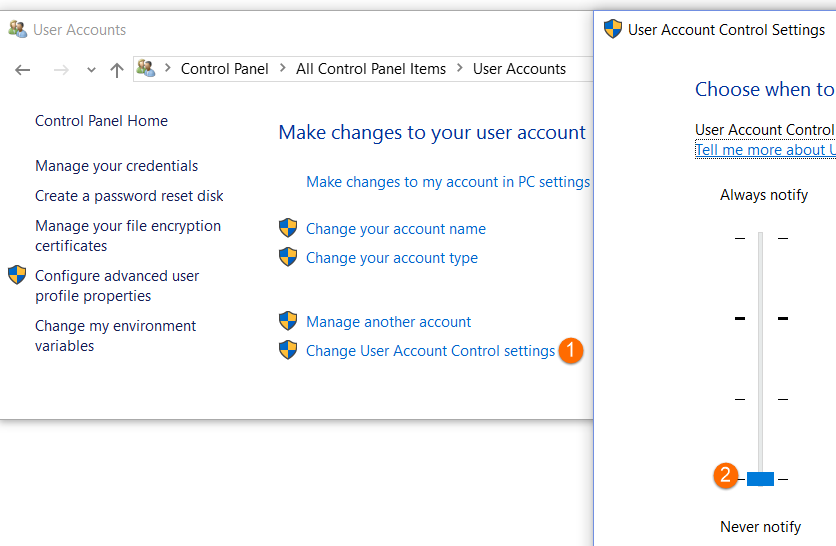The image size is (836, 546).
Task: Click shield icon beside Change your account type
Action: click(x=288, y=256)
